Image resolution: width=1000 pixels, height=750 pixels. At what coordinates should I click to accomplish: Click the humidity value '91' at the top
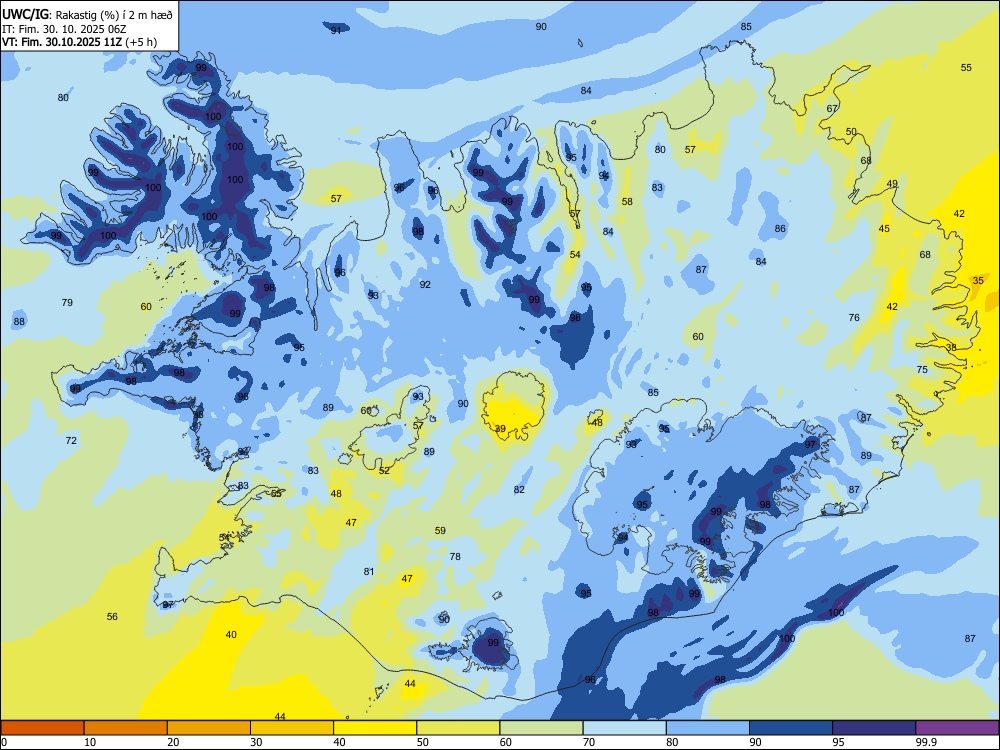[x=336, y=31]
